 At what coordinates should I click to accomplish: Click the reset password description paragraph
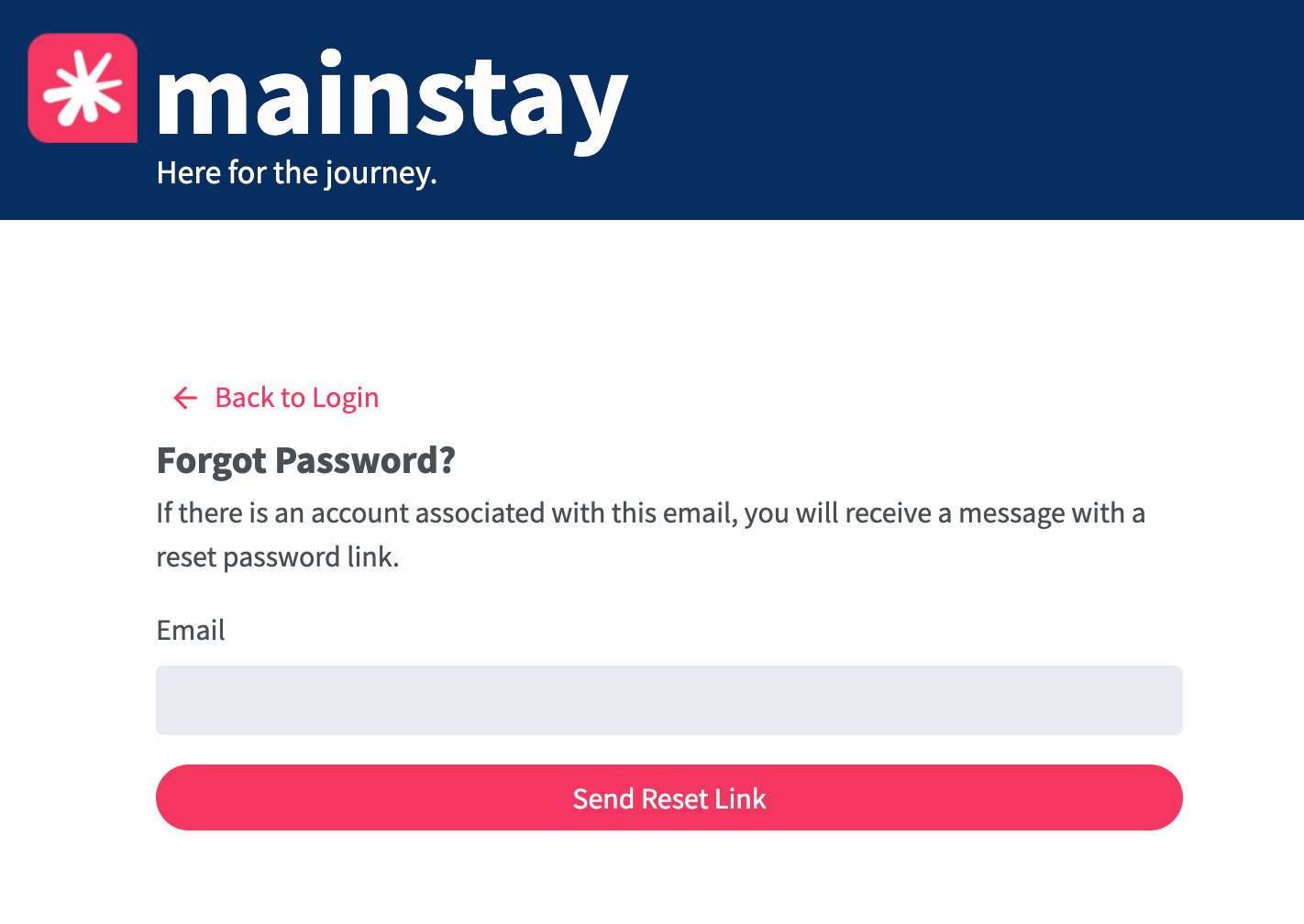[x=650, y=534]
